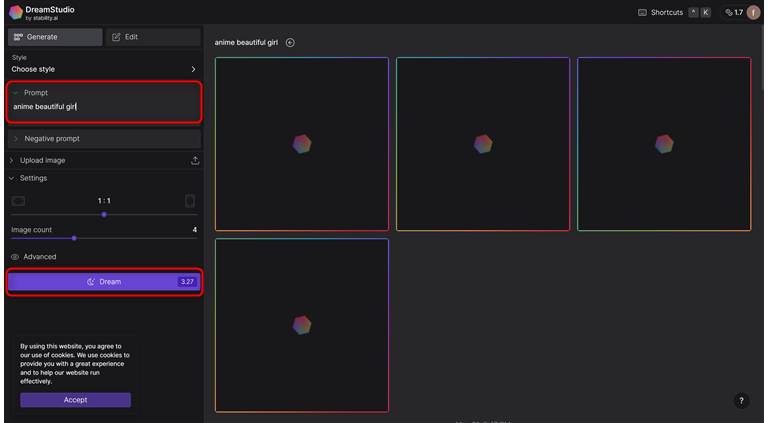Image resolution: width=768 pixels, height=423 pixels.
Task: Select the portrait aspect ratio icon
Action: click(190, 201)
